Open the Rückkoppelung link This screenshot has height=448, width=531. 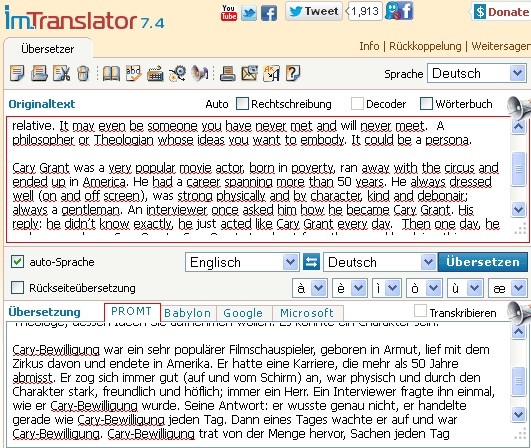[x=425, y=46]
